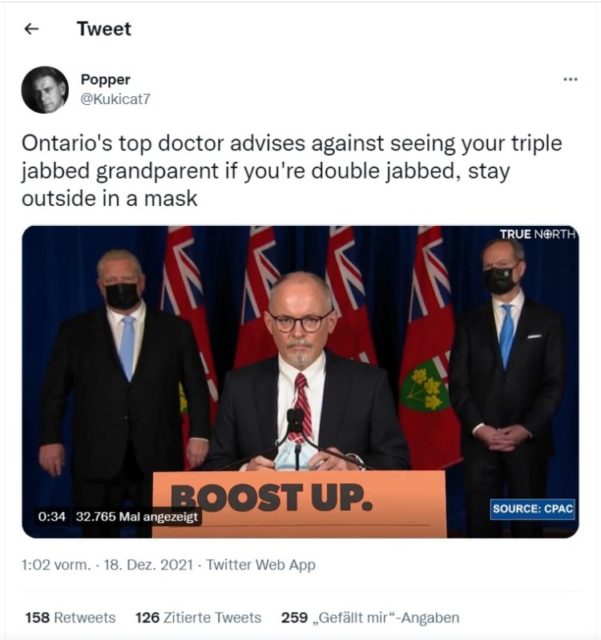Click the Twitter Web App source link
The image size is (601, 640).
(x=261, y=565)
